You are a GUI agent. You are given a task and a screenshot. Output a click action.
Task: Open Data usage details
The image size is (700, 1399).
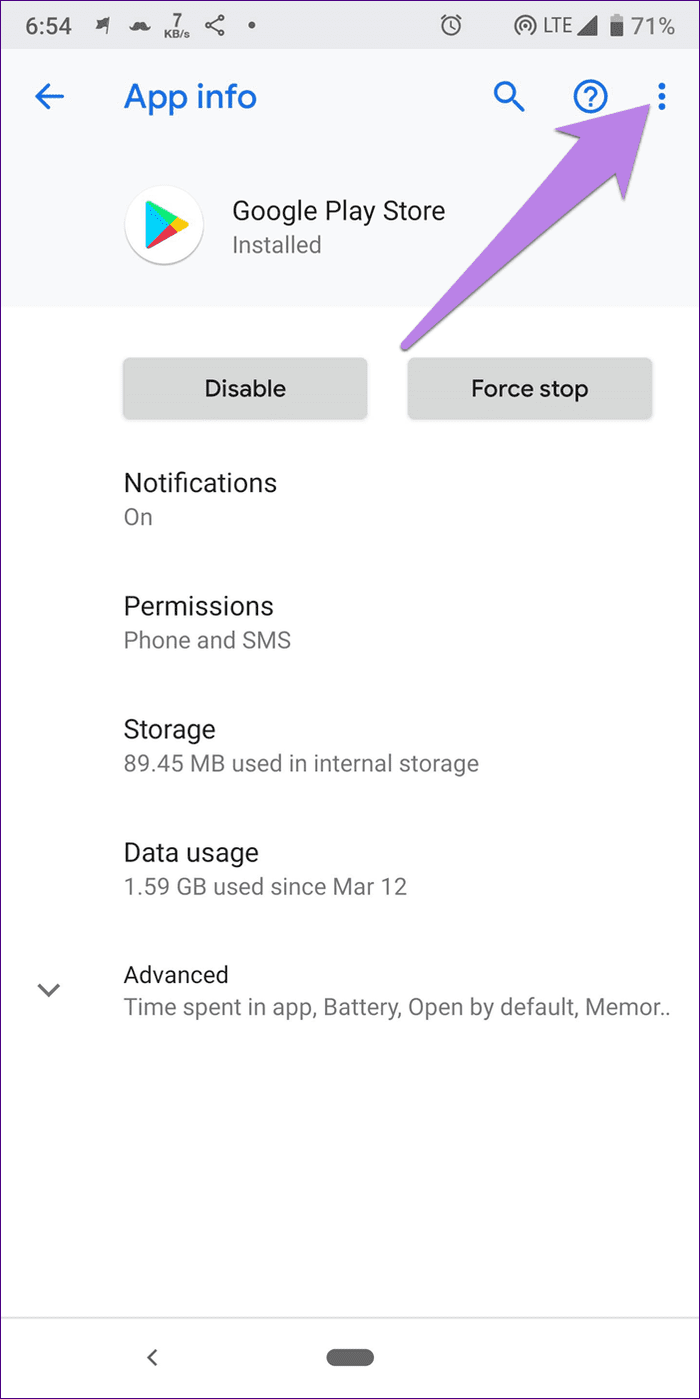pos(265,868)
